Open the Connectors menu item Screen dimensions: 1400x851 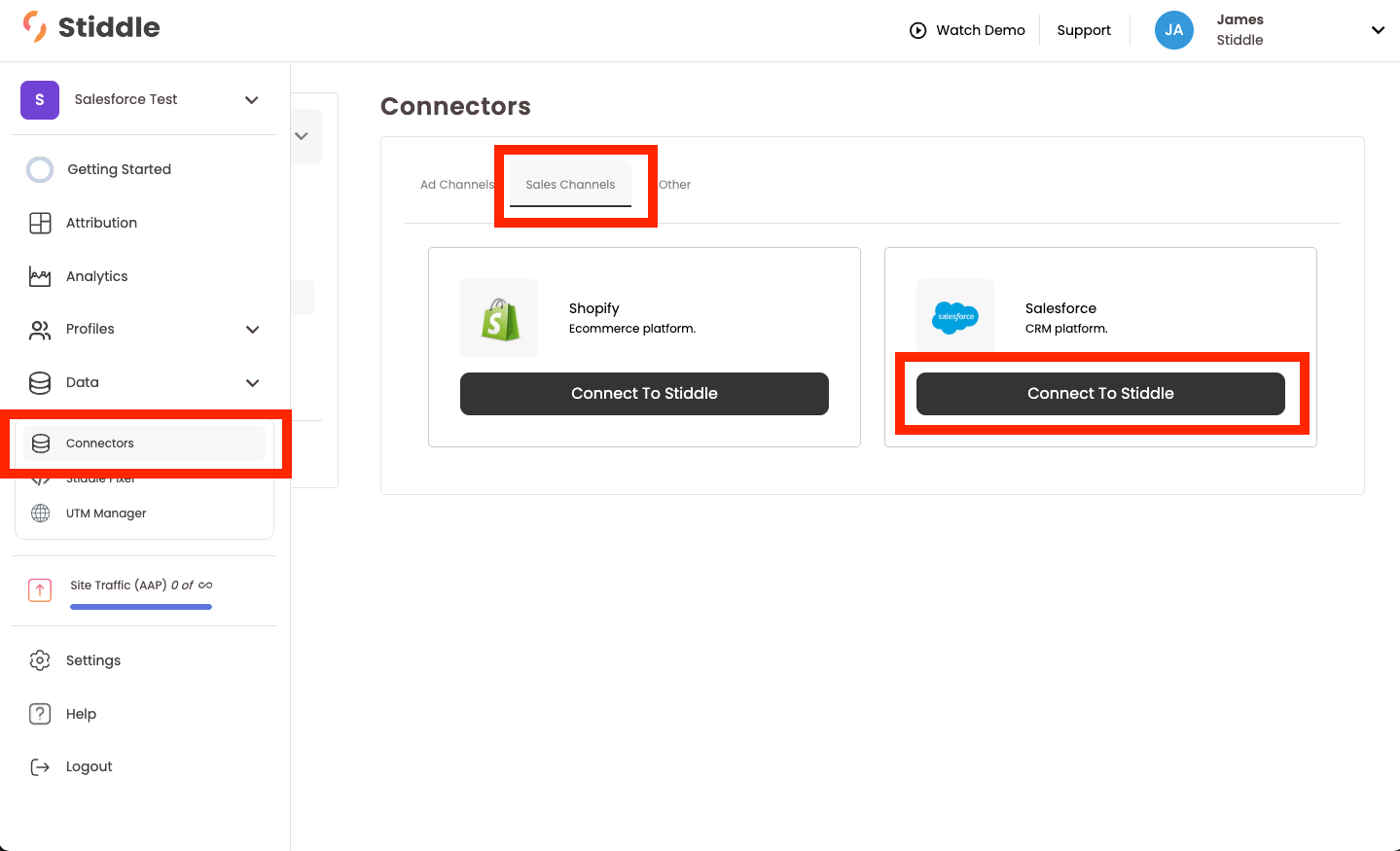click(x=144, y=443)
